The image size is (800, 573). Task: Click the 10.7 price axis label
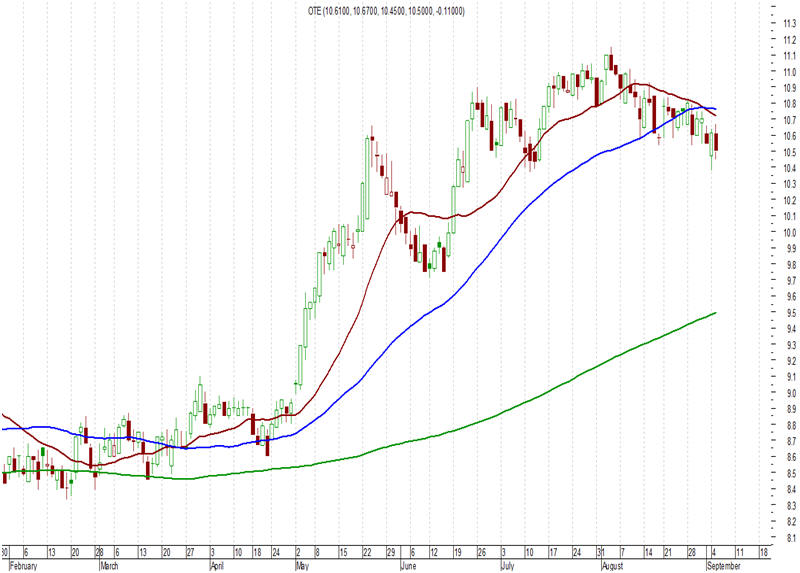[x=790, y=119]
